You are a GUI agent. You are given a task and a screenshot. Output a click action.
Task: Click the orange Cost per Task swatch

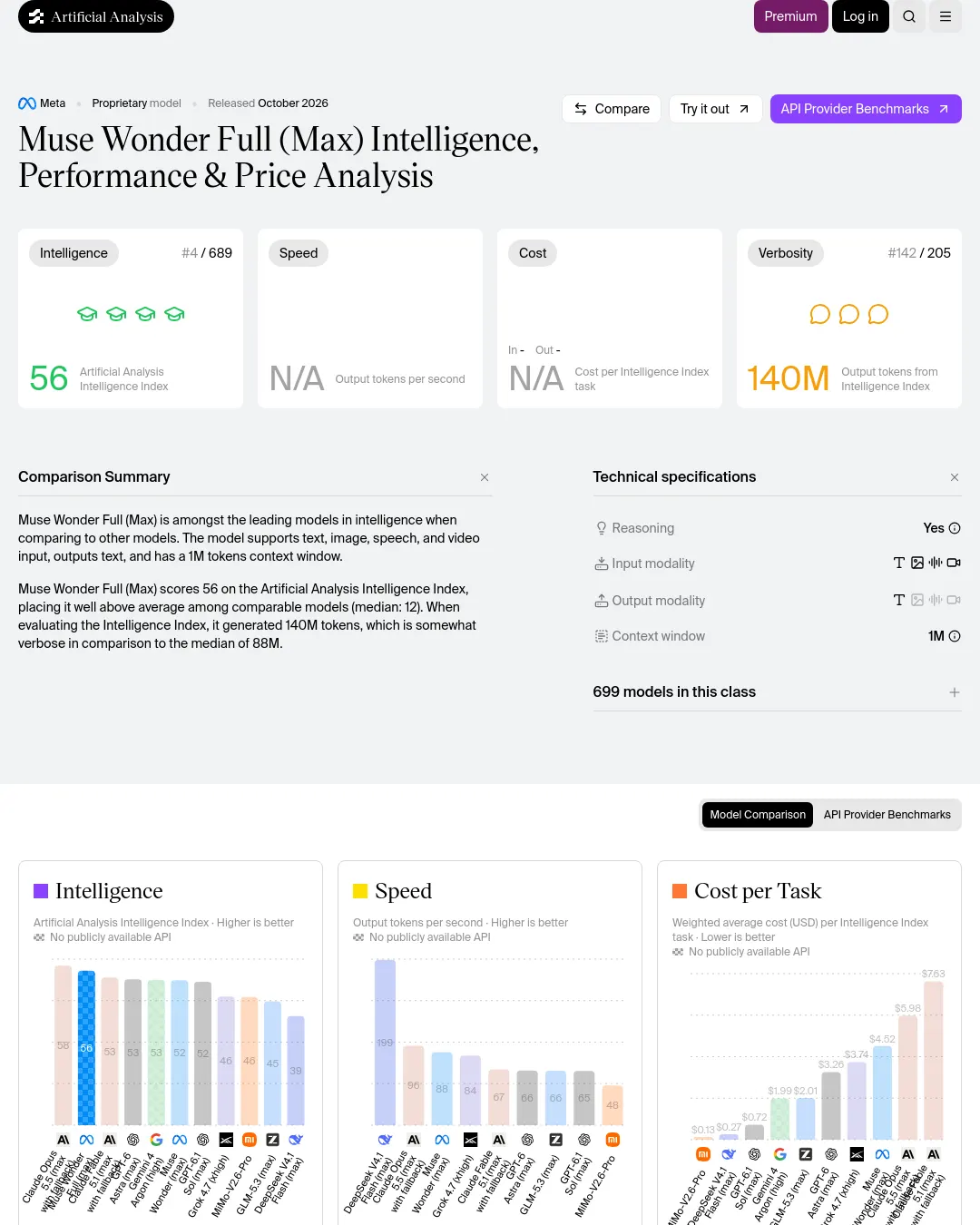pos(680,891)
